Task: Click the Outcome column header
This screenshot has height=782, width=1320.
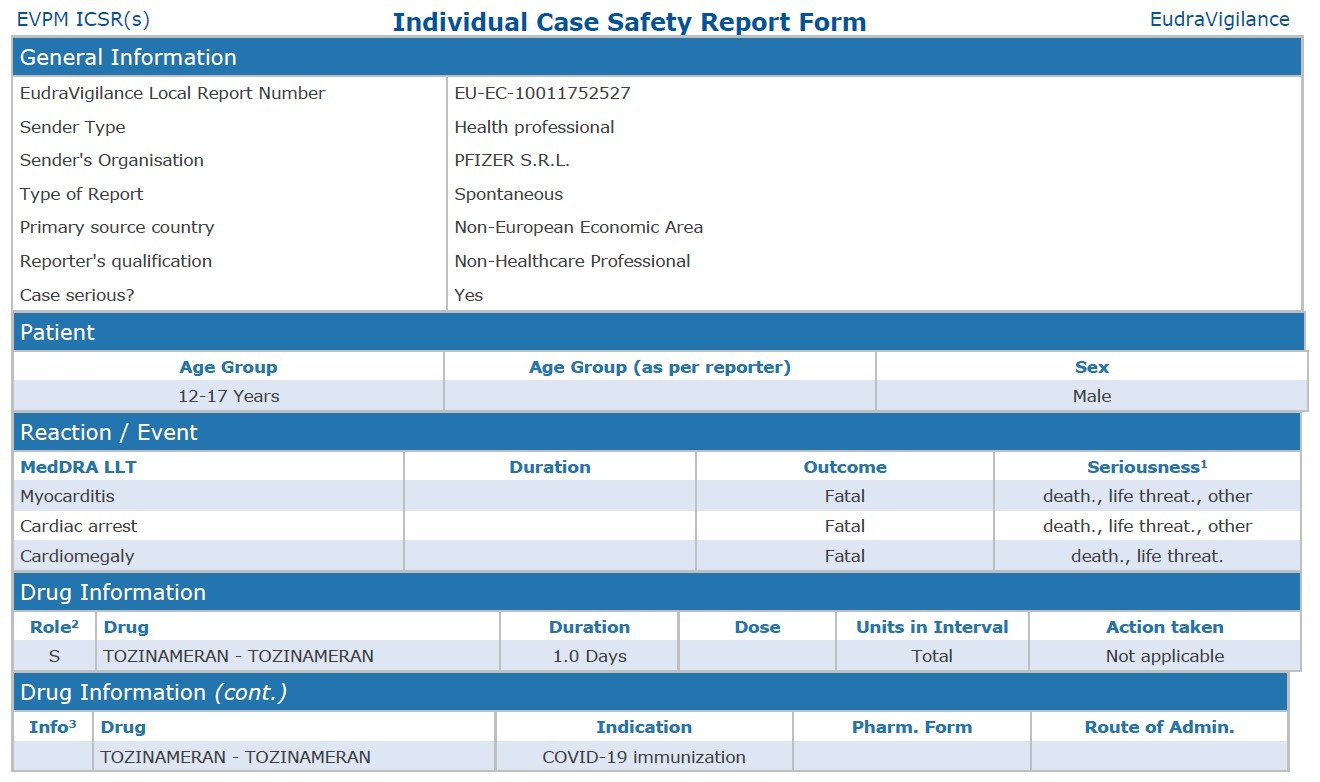Action: point(844,467)
